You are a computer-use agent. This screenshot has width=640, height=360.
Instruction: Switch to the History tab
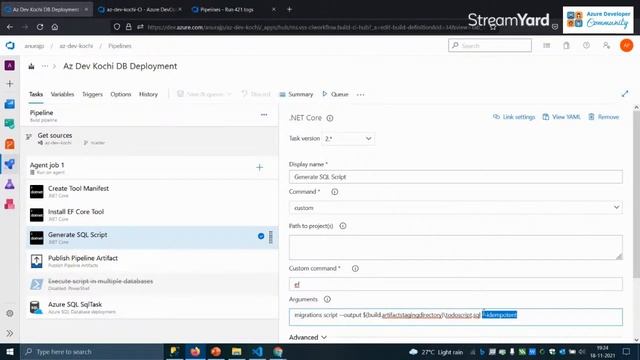coord(148,94)
